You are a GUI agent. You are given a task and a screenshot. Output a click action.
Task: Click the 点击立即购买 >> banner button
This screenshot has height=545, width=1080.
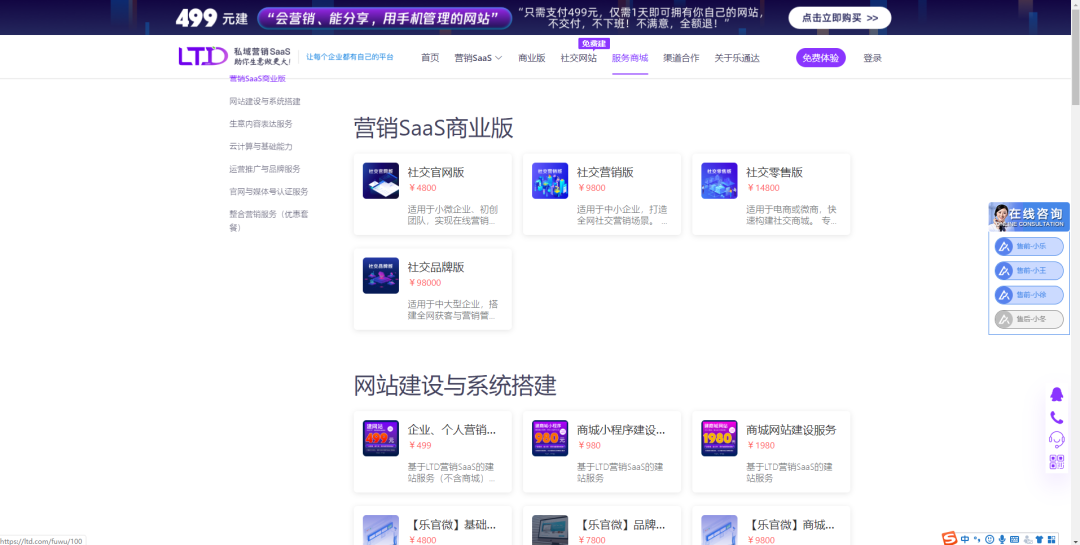pos(840,18)
